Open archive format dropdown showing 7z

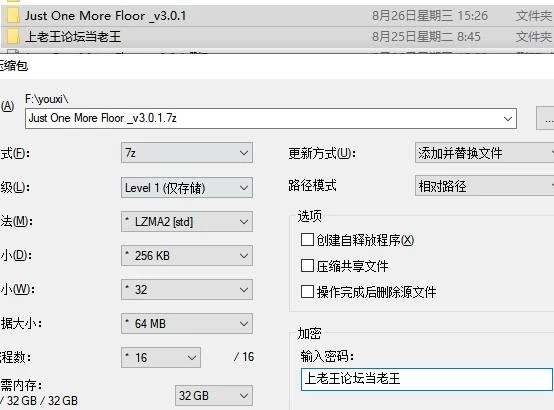[187, 153]
